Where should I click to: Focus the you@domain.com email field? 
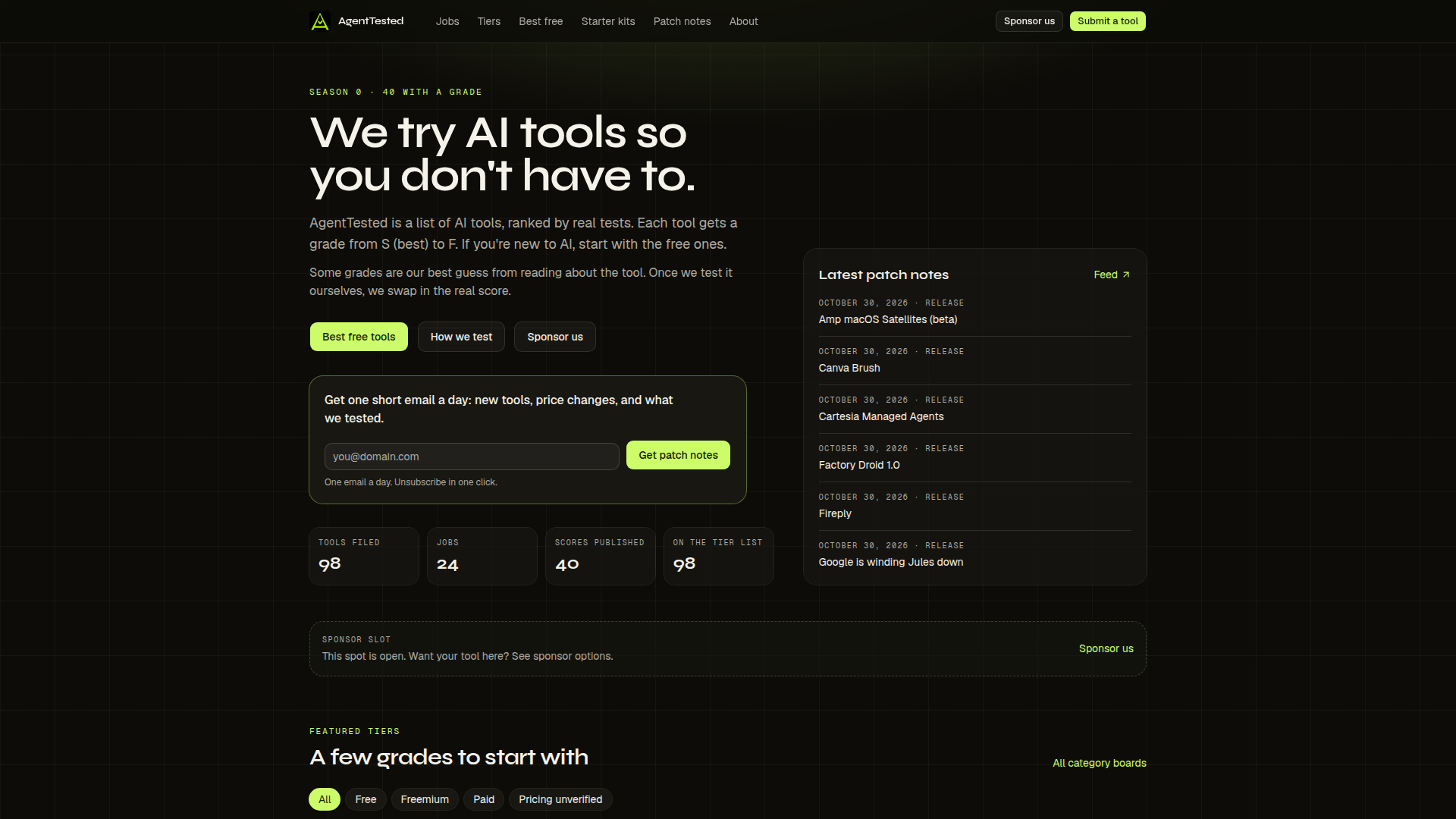(472, 457)
